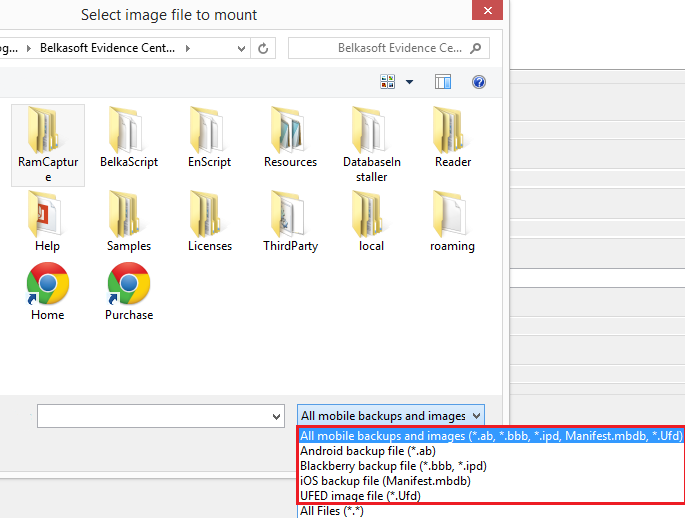Open the help question mark

(479, 82)
